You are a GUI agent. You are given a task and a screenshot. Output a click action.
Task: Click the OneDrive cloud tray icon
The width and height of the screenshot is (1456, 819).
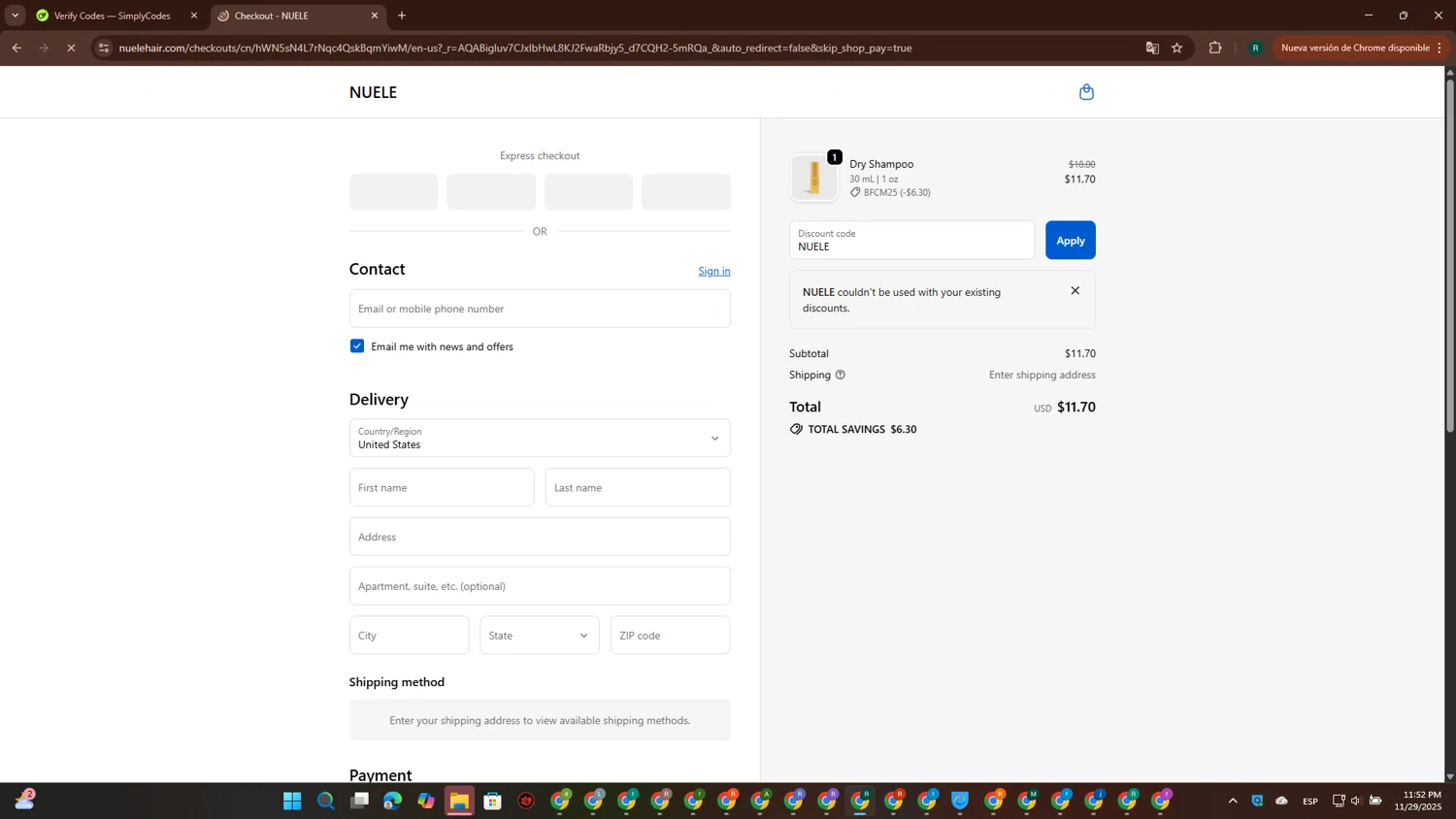(1281, 801)
